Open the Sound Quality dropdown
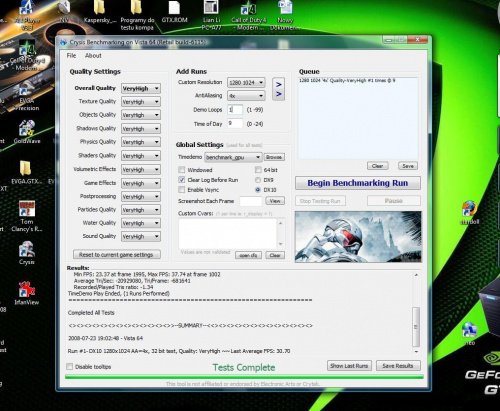Image resolution: width=500 pixels, height=411 pixels. (x=141, y=237)
